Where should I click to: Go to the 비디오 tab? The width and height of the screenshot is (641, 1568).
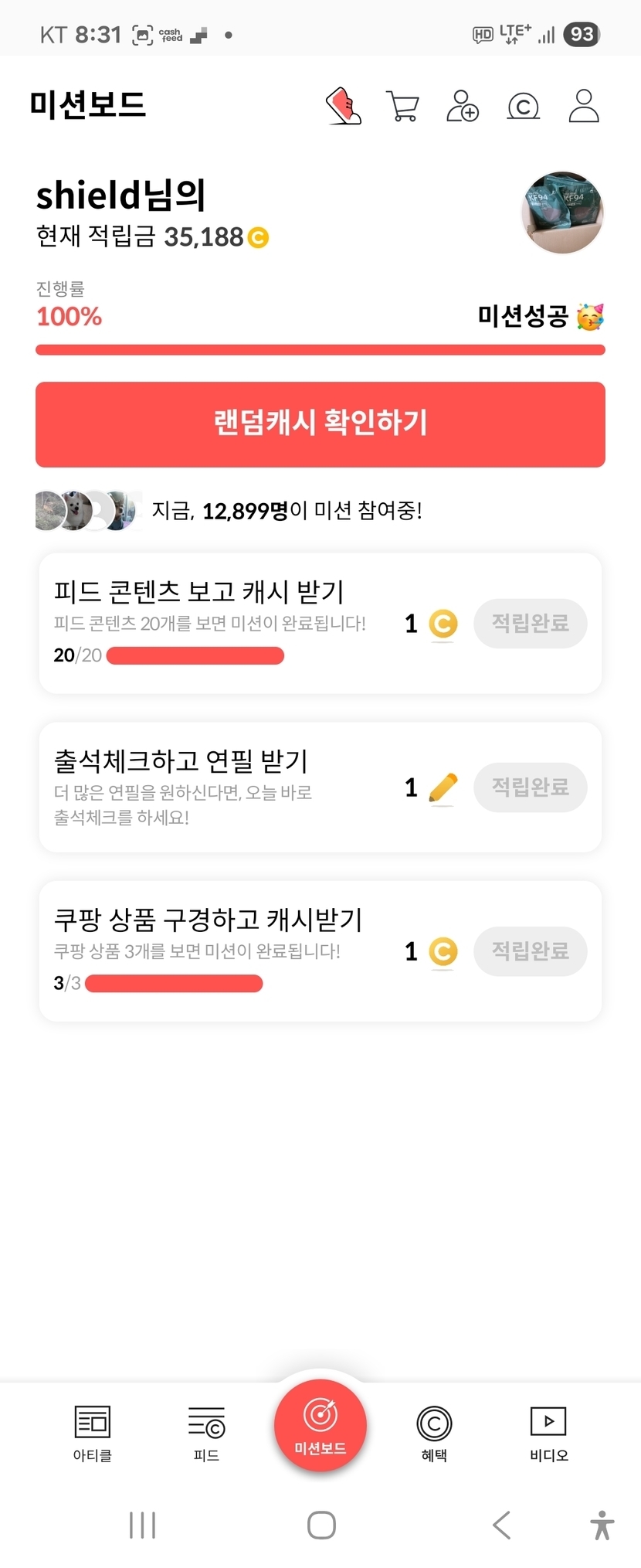(x=548, y=1433)
